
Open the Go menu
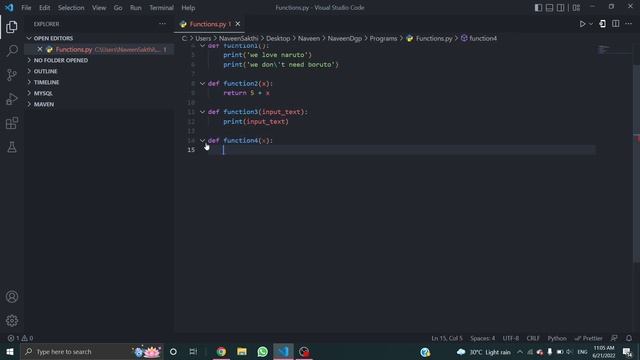click(118, 8)
